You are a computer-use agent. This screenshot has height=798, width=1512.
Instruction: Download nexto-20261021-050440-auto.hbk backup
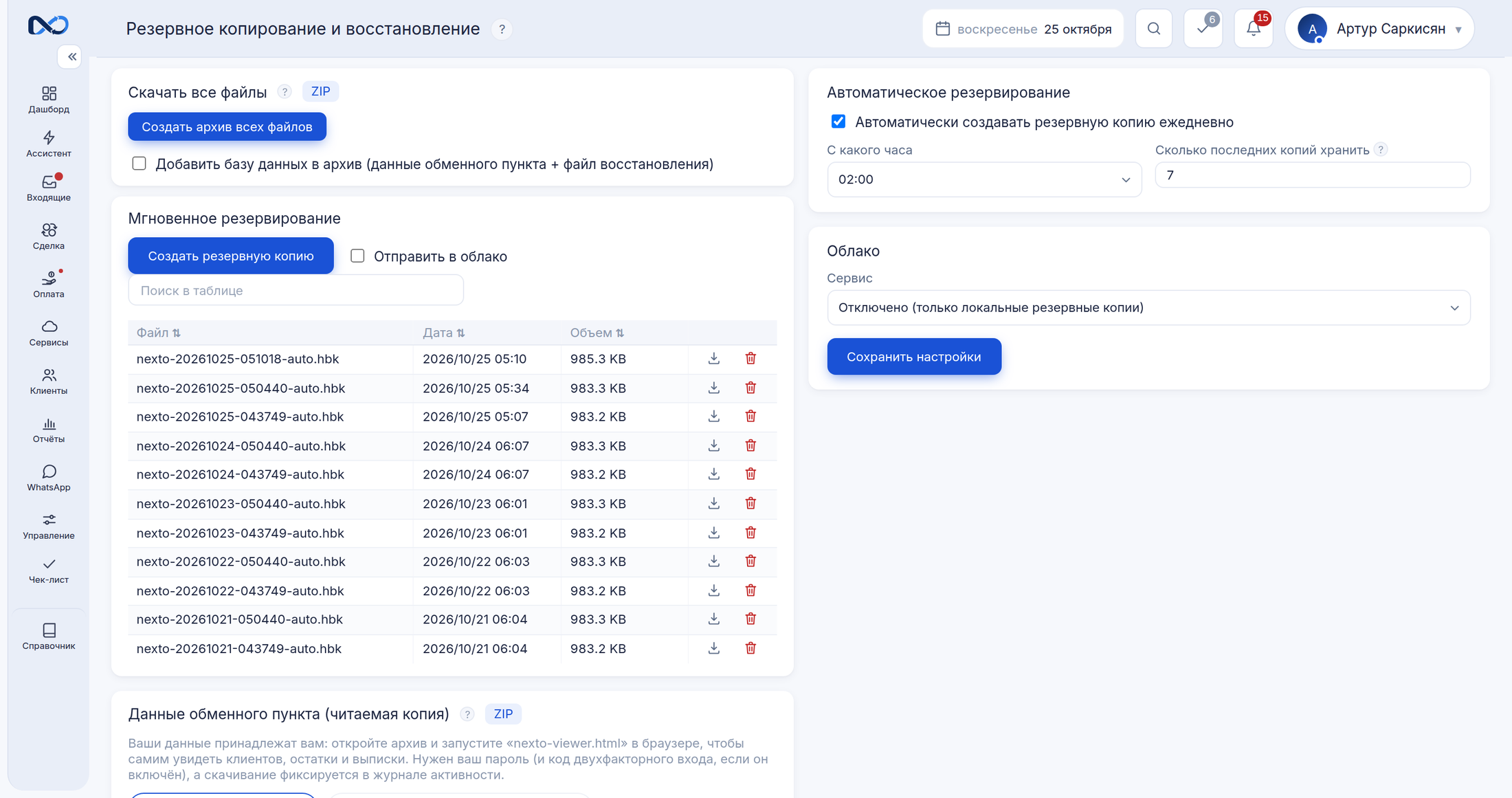click(x=714, y=619)
